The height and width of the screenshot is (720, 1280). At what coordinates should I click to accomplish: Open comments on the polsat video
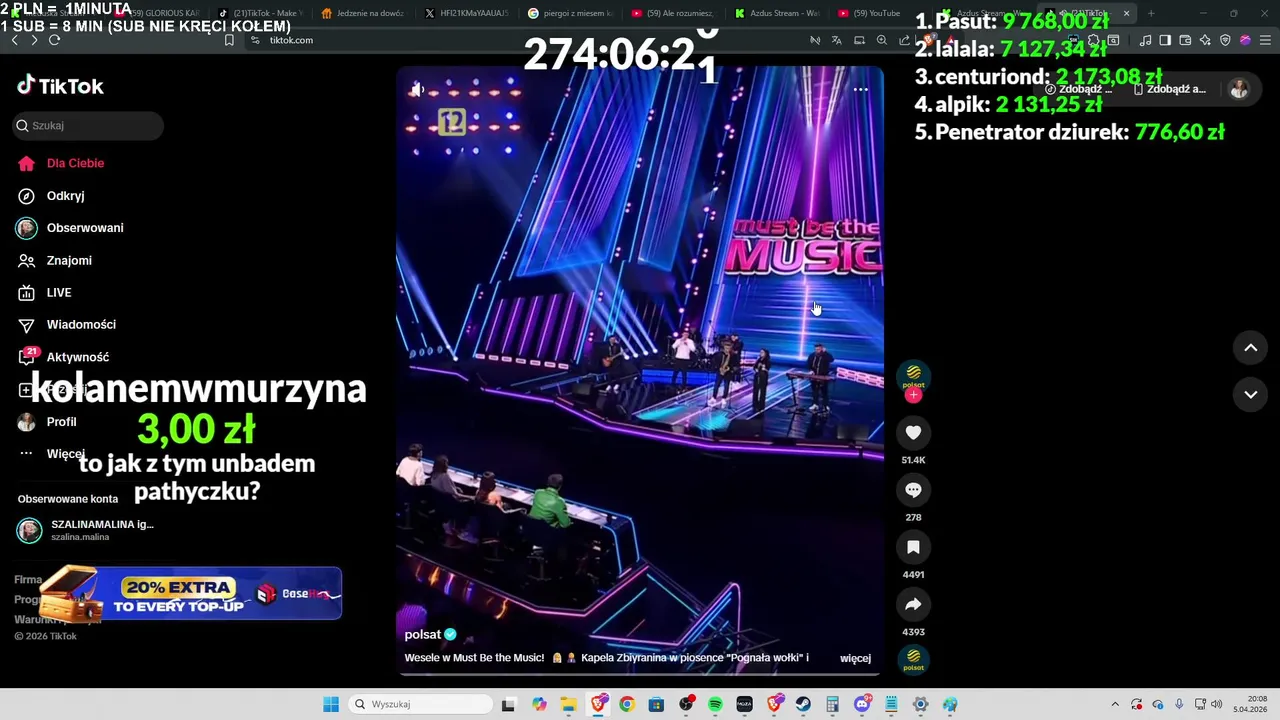pyautogui.click(x=913, y=490)
